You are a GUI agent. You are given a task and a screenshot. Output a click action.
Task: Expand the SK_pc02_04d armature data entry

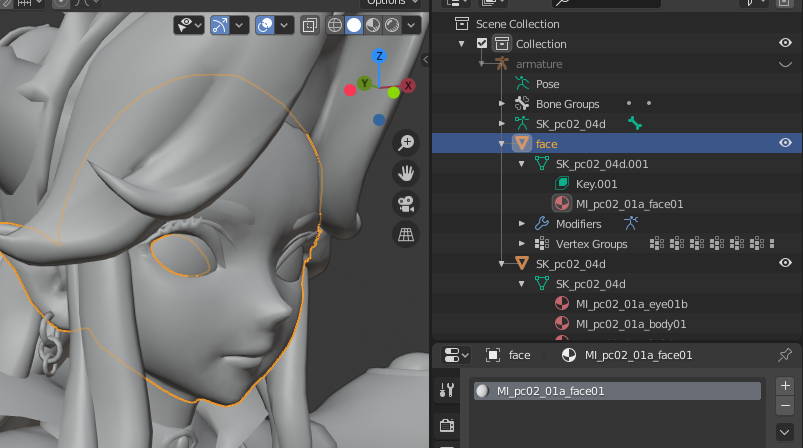(502, 124)
